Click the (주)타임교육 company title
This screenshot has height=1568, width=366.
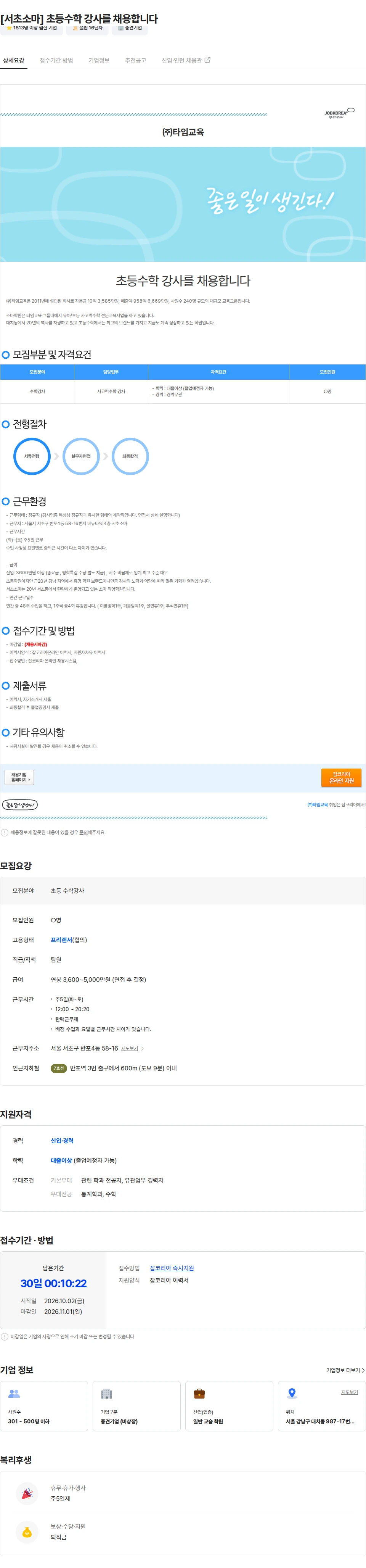183,132
